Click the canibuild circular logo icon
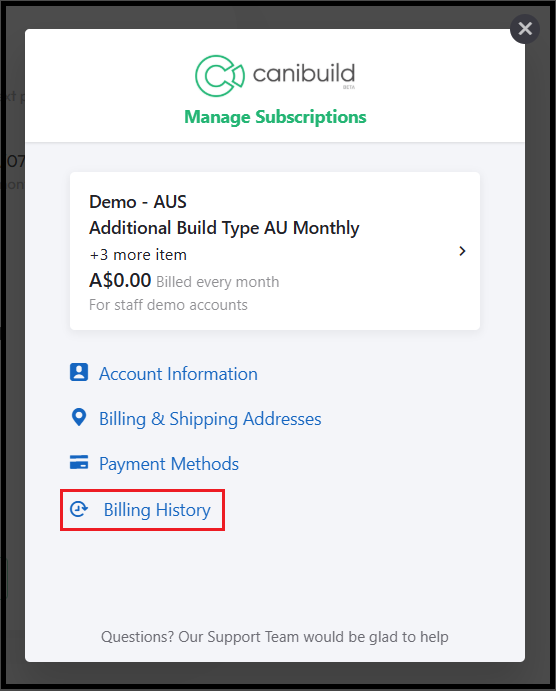 pyautogui.click(x=219, y=76)
